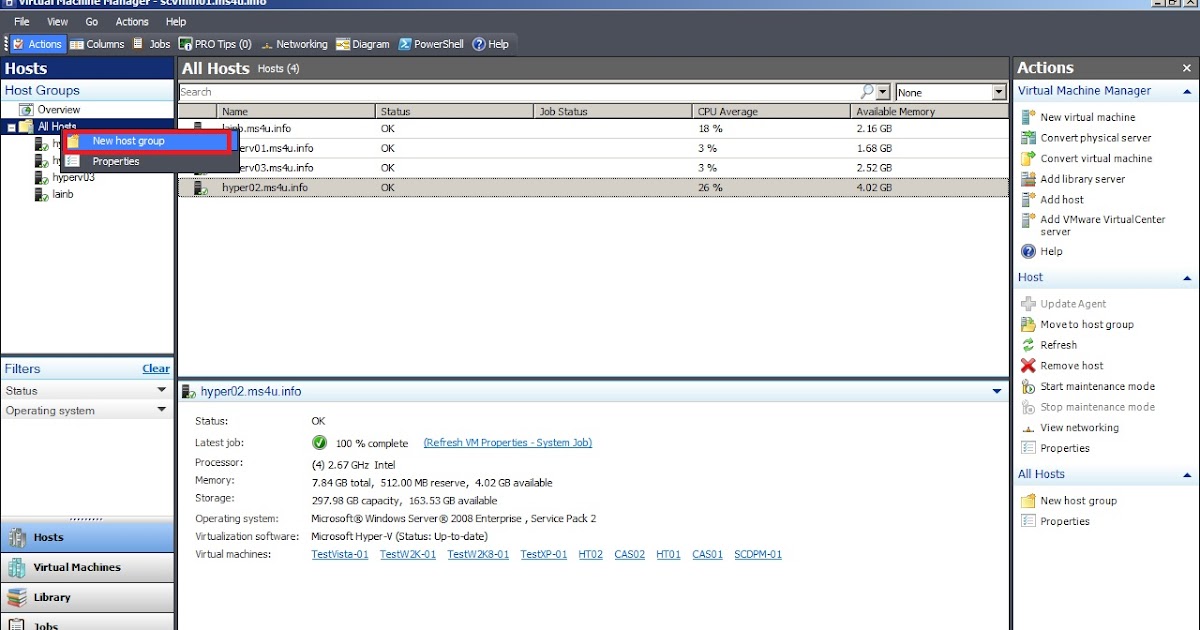Open the TestVista-01 virtual machine link
Screen dimensions: 1200x630
339,554
